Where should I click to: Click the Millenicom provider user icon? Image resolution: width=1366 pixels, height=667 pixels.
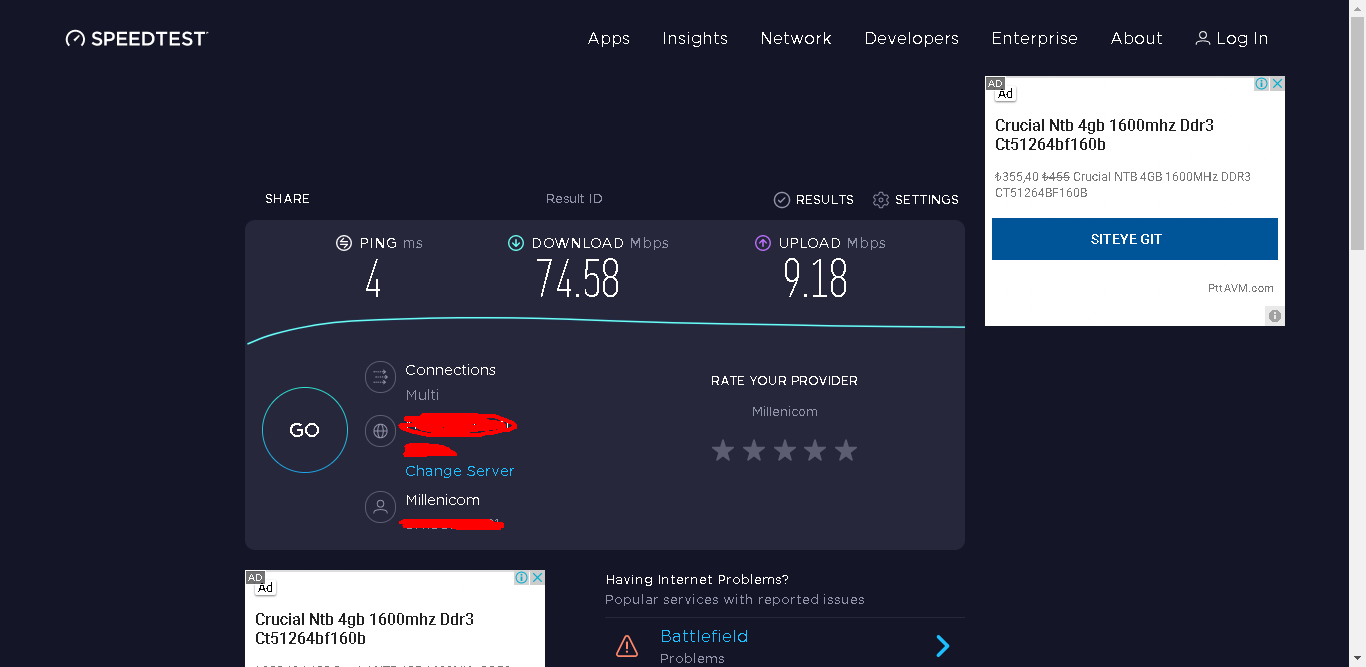(x=380, y=507)
